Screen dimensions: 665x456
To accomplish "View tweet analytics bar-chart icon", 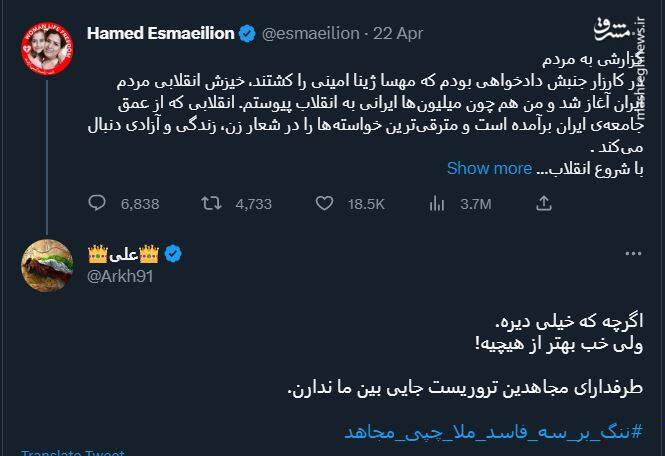I will point(437,203).
